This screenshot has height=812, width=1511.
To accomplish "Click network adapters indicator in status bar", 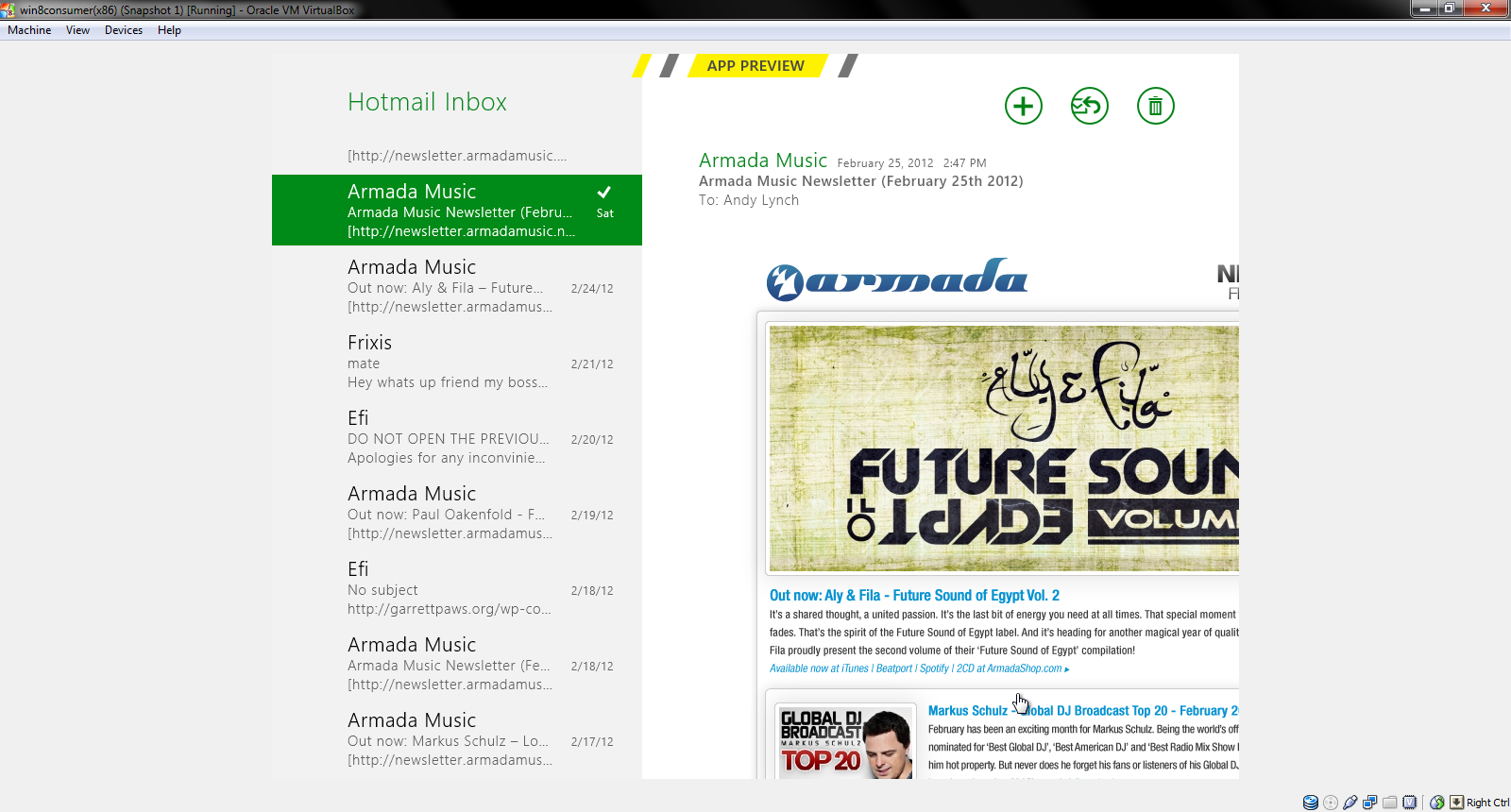I will click(1370, 803).
